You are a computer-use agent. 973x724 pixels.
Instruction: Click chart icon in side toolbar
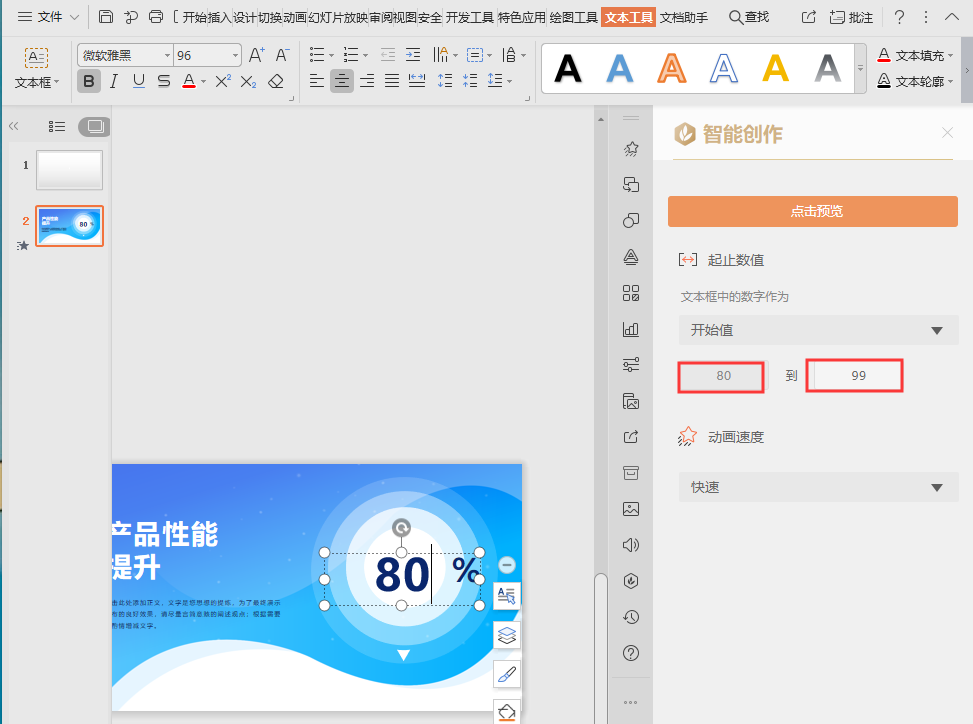(631, 329)
